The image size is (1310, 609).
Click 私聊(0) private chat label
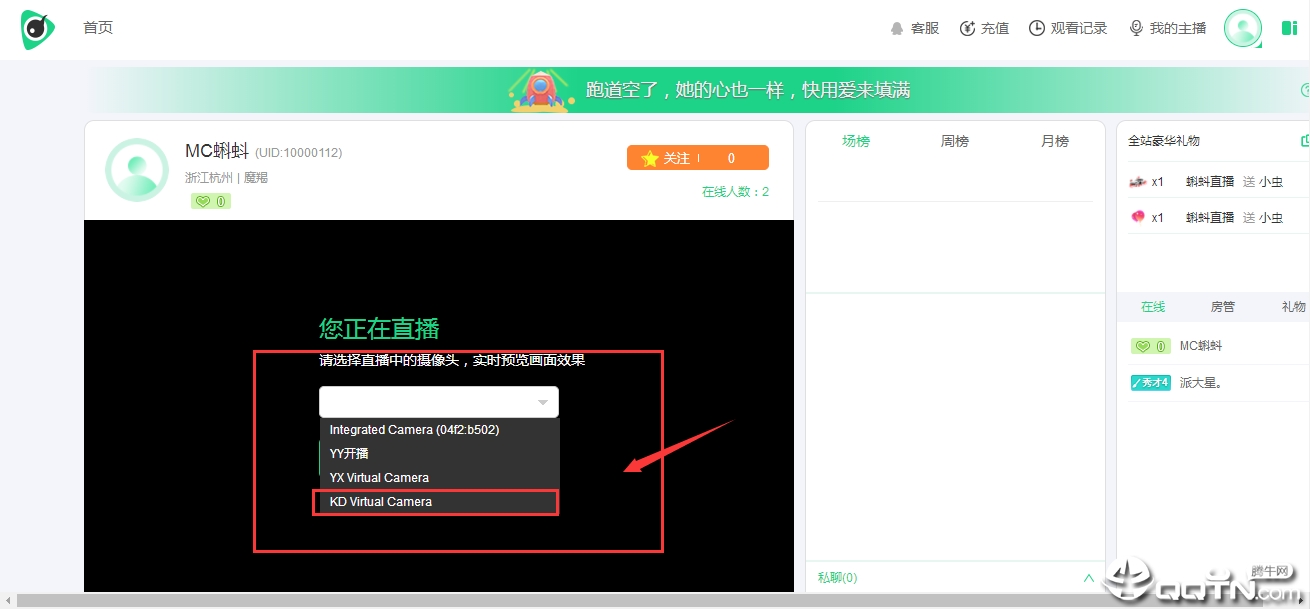(x=837, y=577)
